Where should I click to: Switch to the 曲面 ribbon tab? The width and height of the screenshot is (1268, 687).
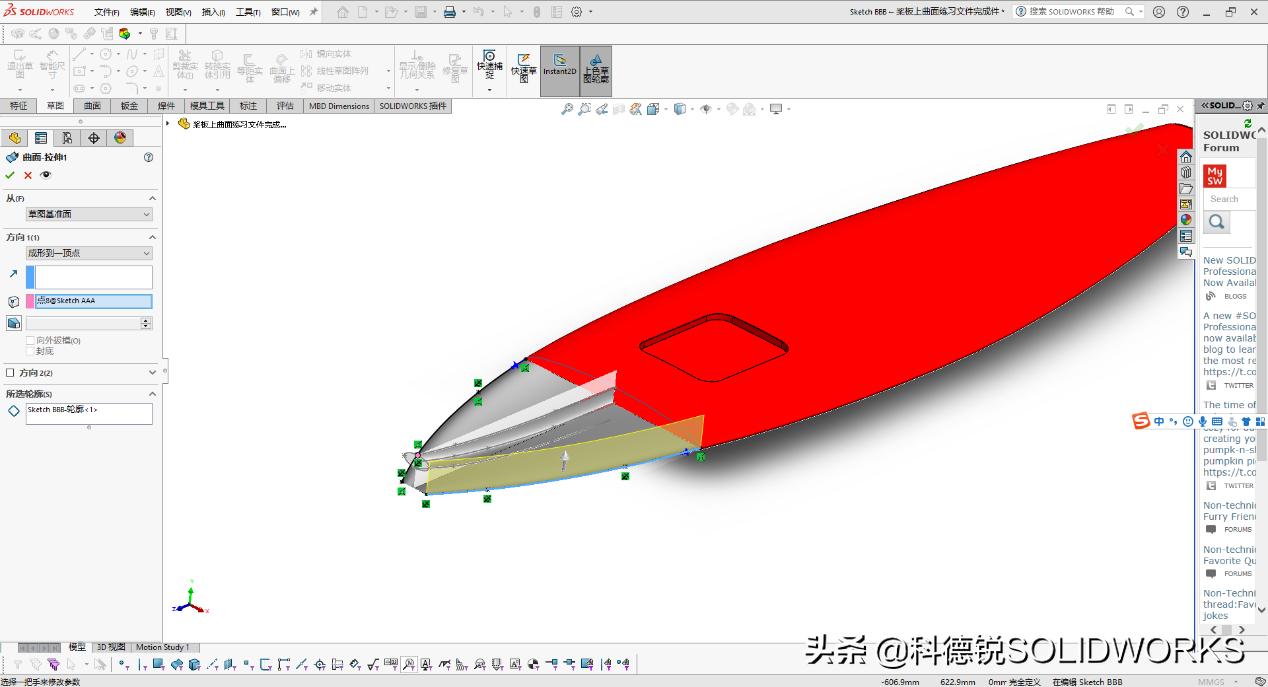pyautogui.click(x=92, y=106)
